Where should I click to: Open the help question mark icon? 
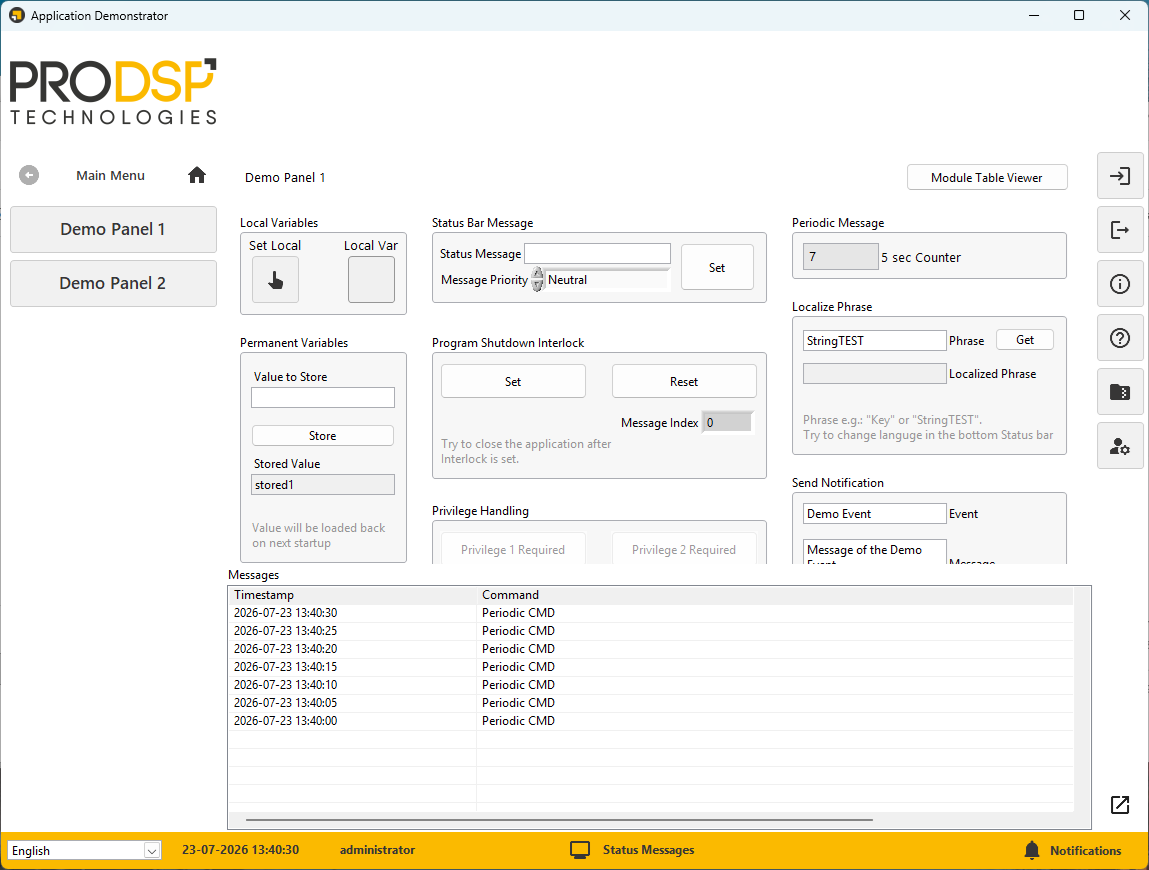(1120, 338)
